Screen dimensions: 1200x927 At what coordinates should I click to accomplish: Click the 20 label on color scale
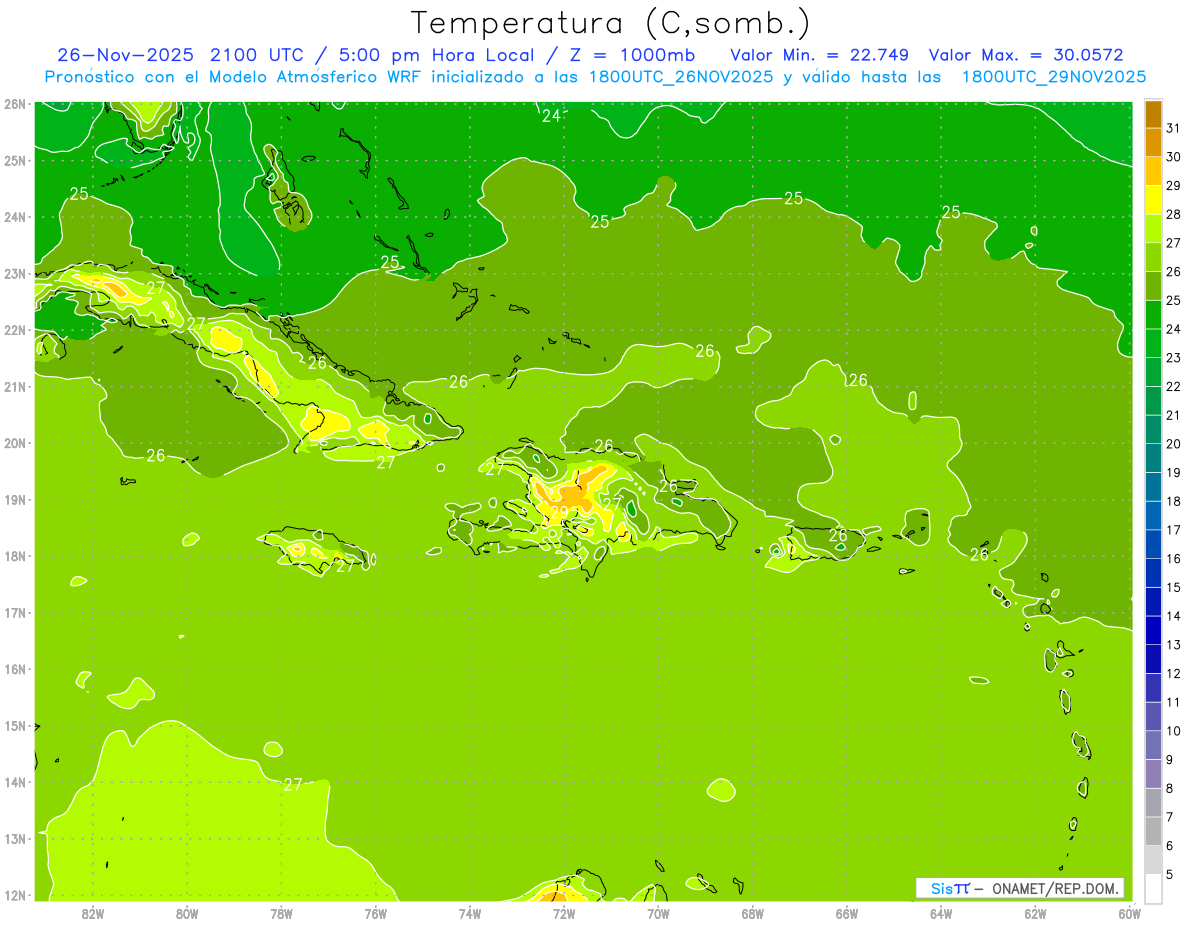(1173, 444)
